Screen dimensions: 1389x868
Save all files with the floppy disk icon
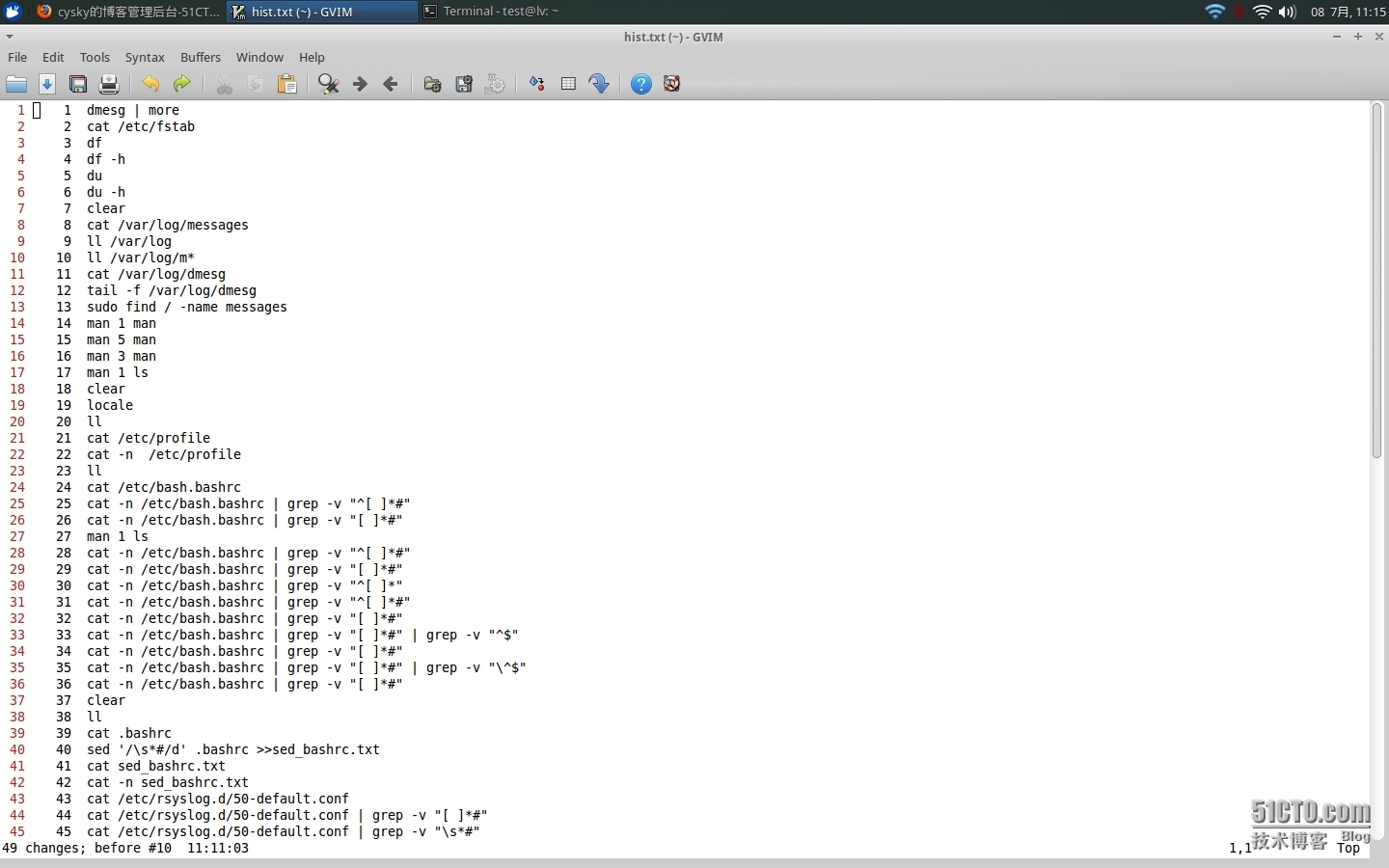tap(78, 84)
